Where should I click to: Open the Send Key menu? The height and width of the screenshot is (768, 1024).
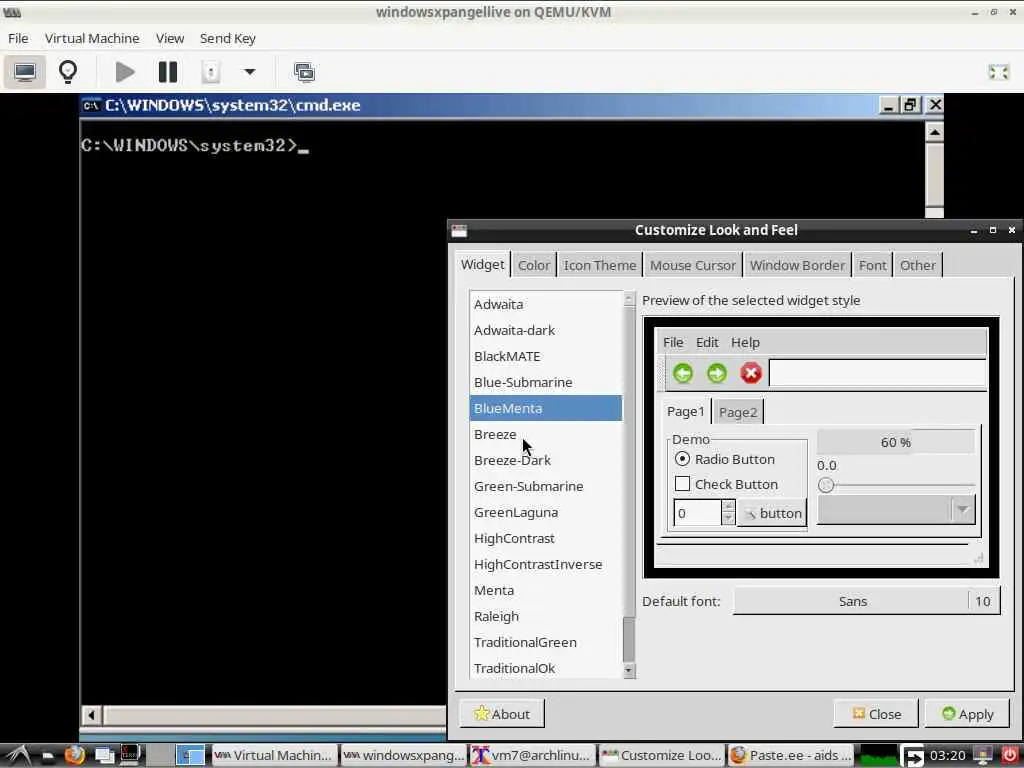click(227, 39)
